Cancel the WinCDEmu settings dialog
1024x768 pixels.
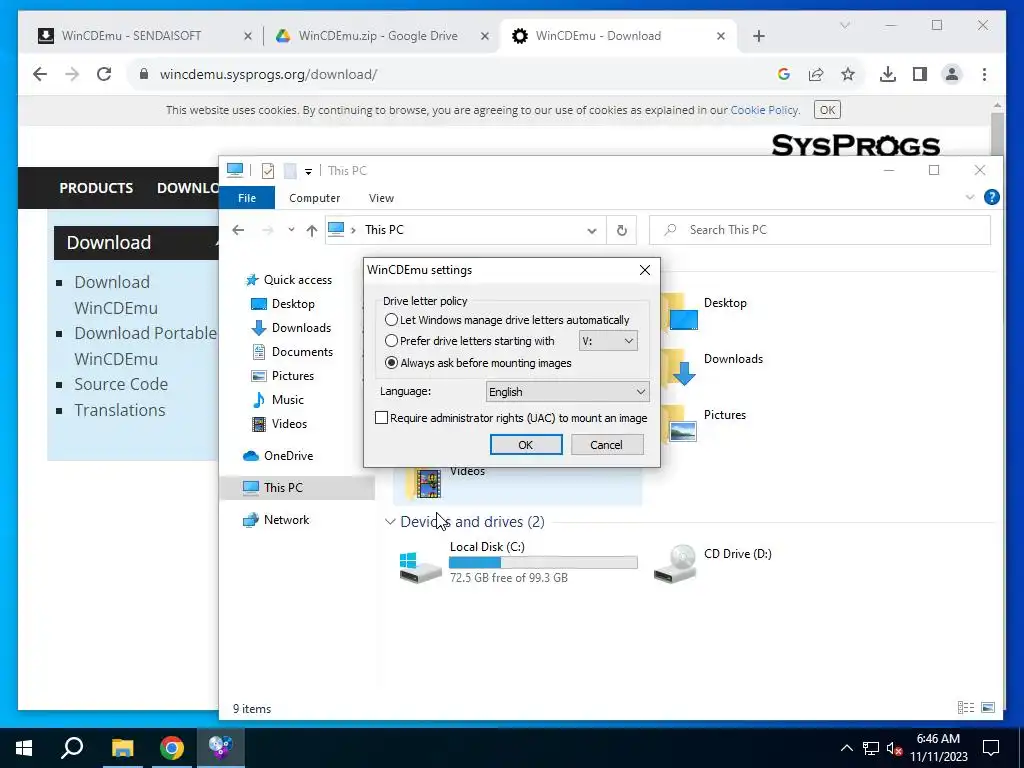point(607,445)
